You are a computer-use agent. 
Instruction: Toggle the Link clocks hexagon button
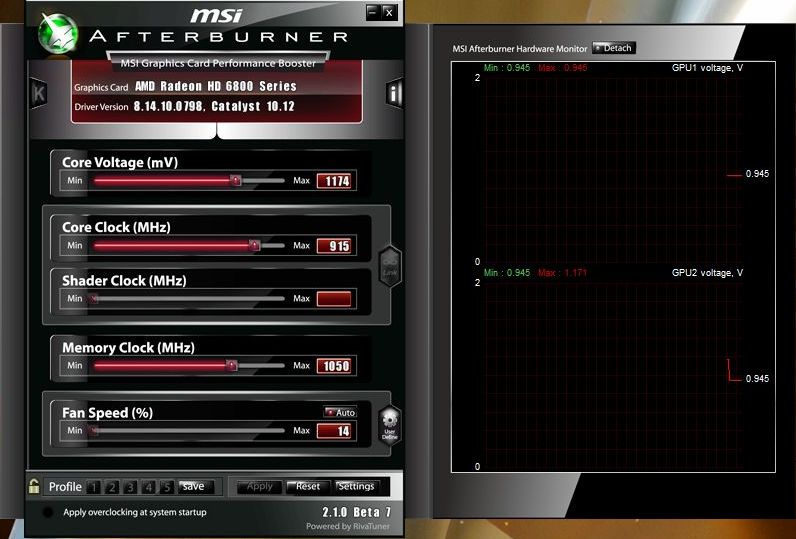pyautogui.click(x=390, y=267)
